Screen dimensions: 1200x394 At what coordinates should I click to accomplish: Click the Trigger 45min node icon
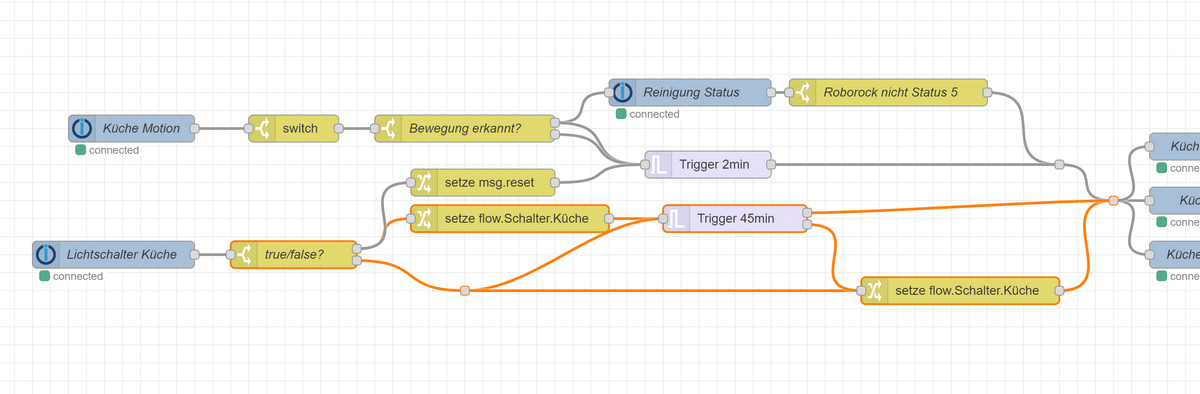pyautogui.click(x=677, y=219)
